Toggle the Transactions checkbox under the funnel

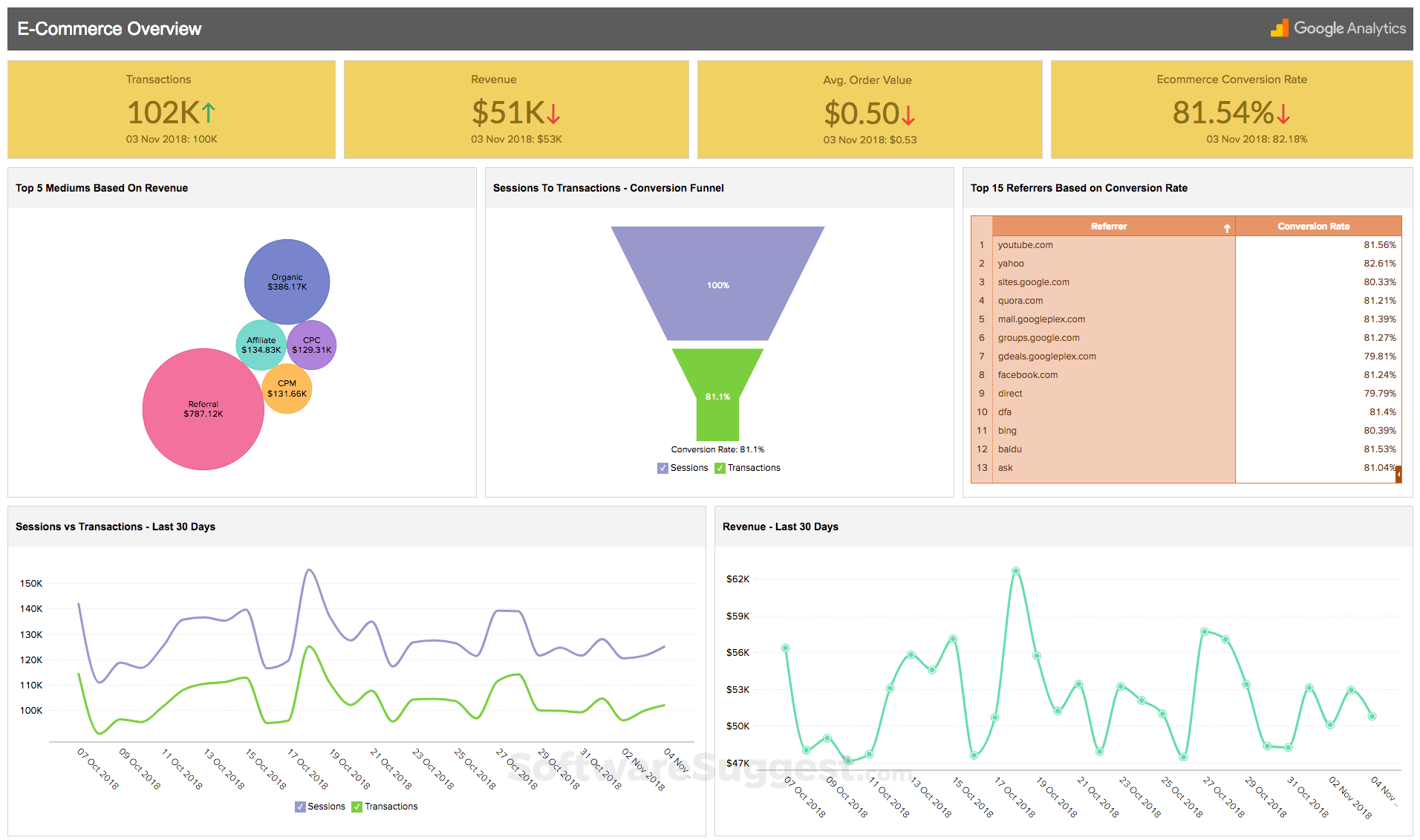719,468
